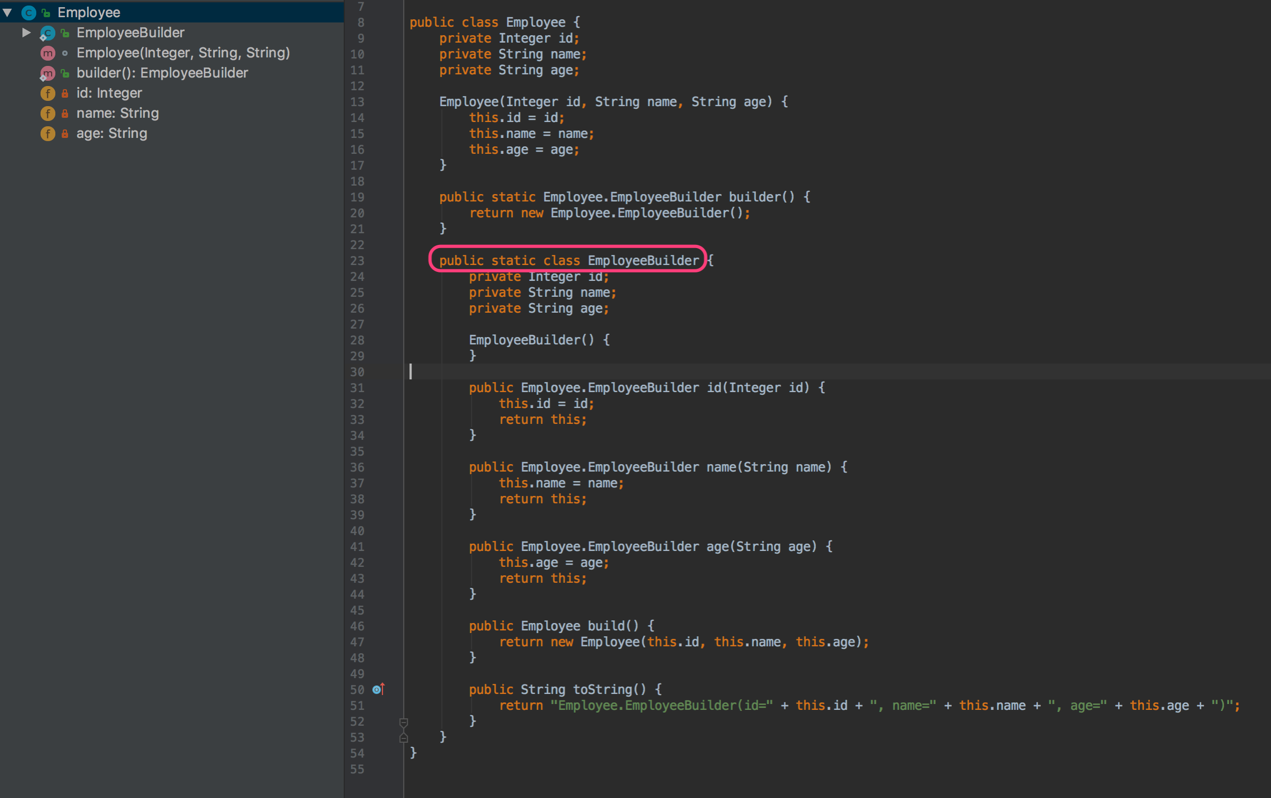
Task: Click line number 23 in the gutter
Action: [x=357, y=261]
